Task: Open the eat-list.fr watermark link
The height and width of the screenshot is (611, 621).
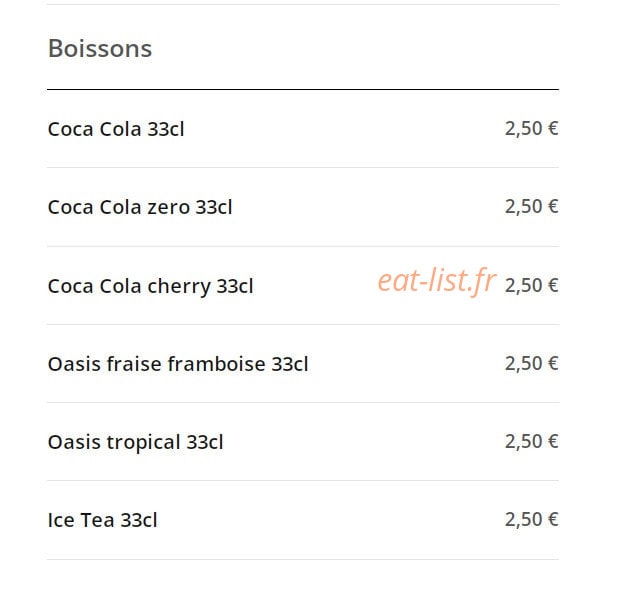Action: [x=437, y=281]
